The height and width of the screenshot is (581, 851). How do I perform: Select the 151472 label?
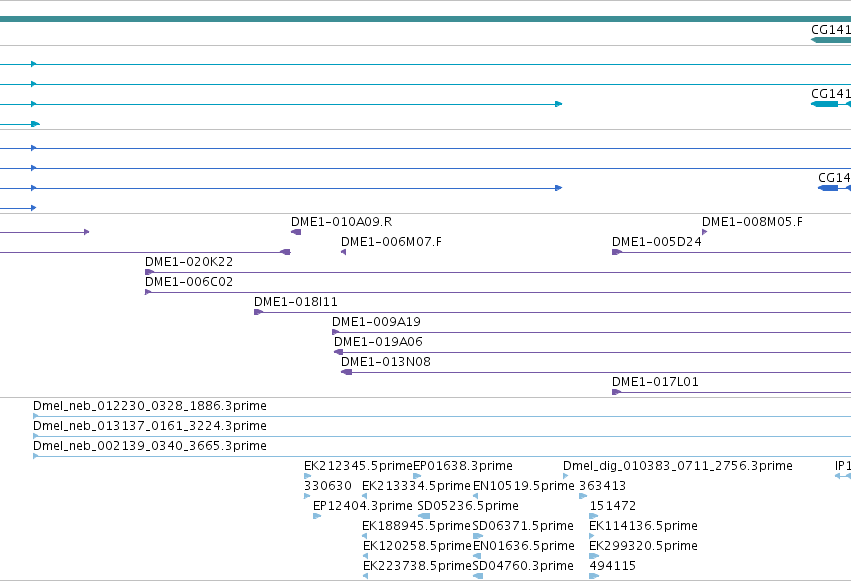pyautogui.click(x=613, y=507)
